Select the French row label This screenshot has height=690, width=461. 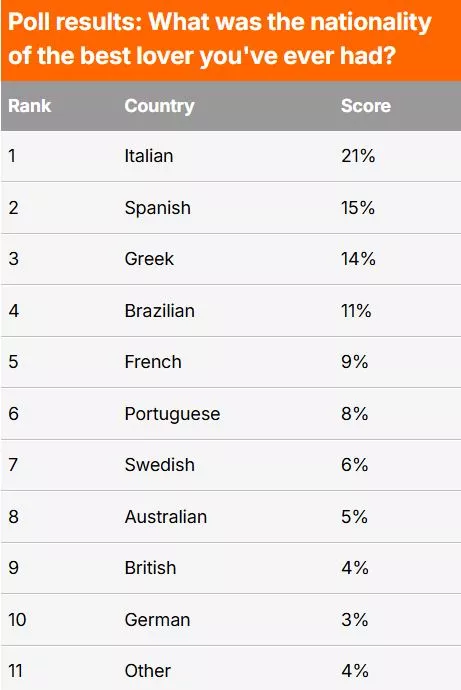pos(153,362)
